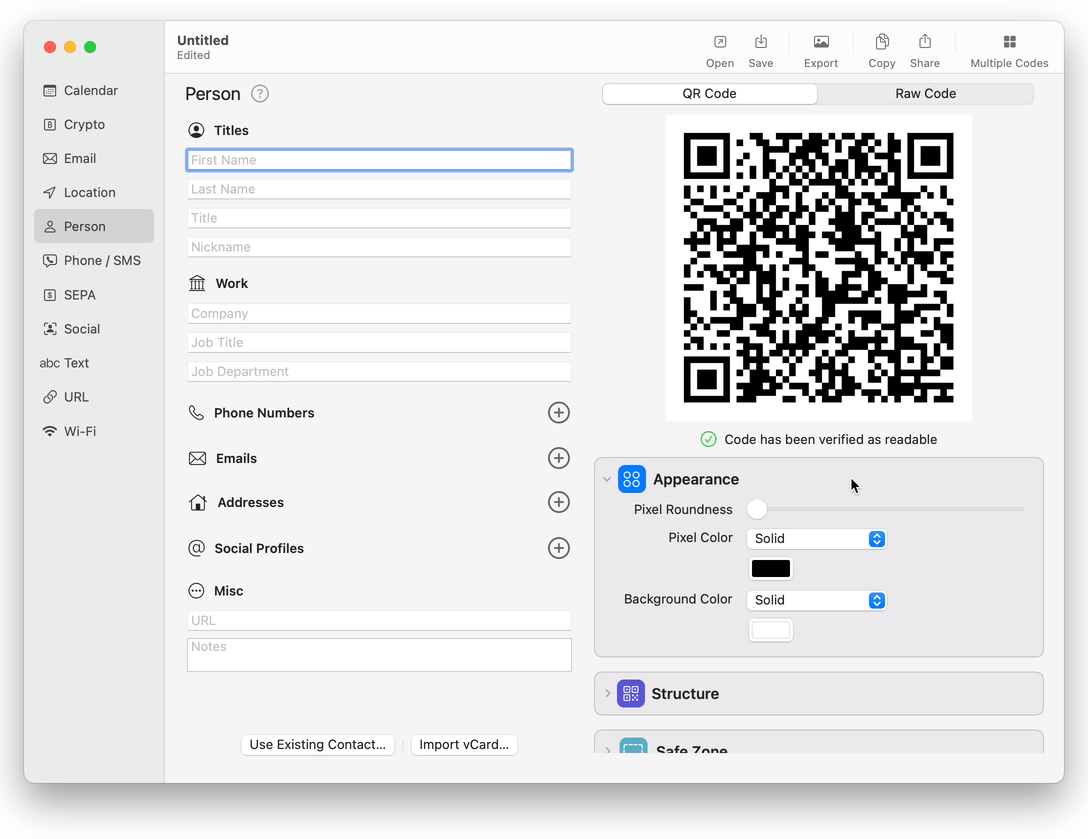Add a new email entry
Viewport: 1088px width, 839px height.
pyautogui.click(x=559, y=458)
